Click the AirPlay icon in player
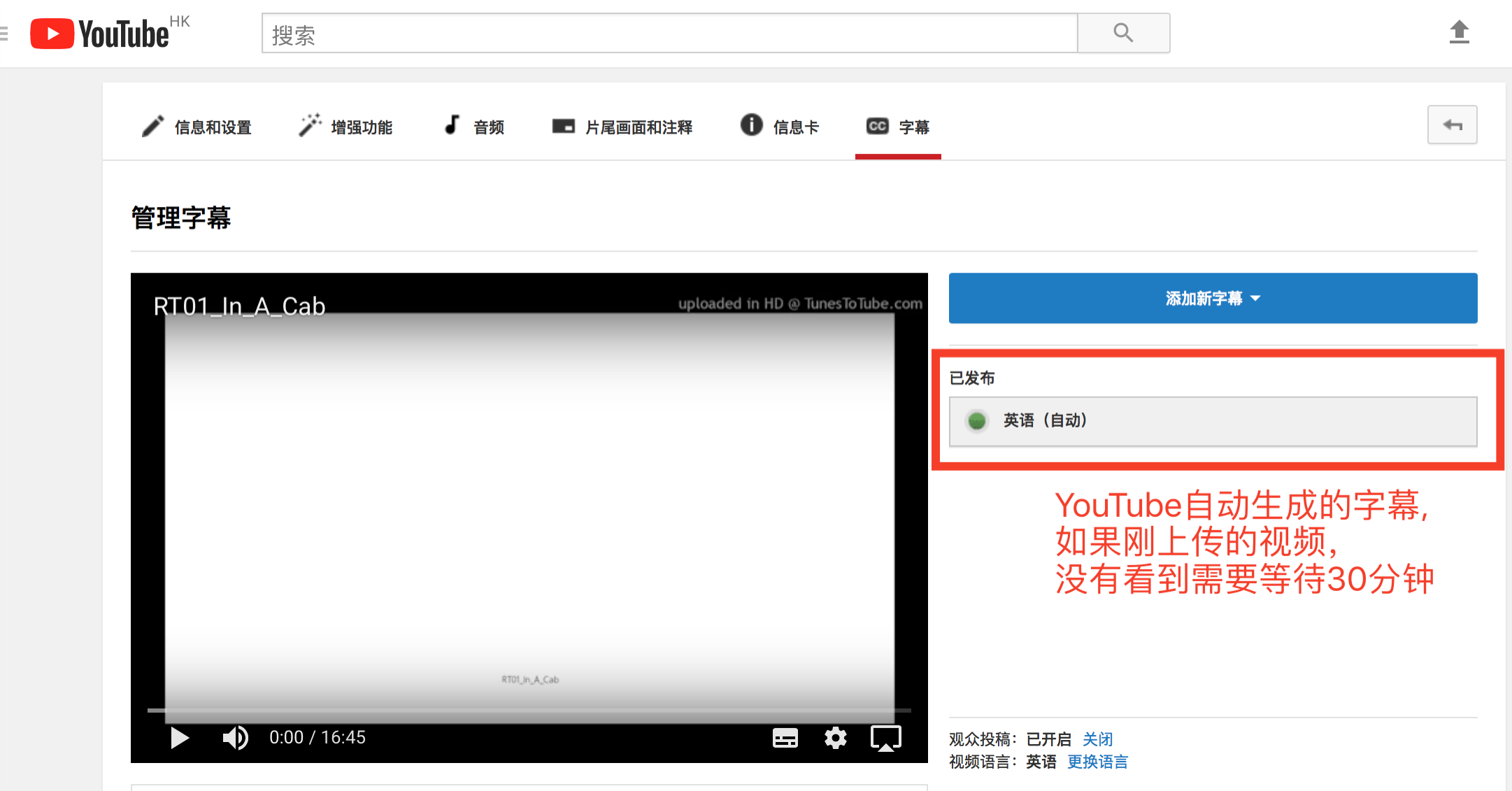 click(x=885, y=738)
